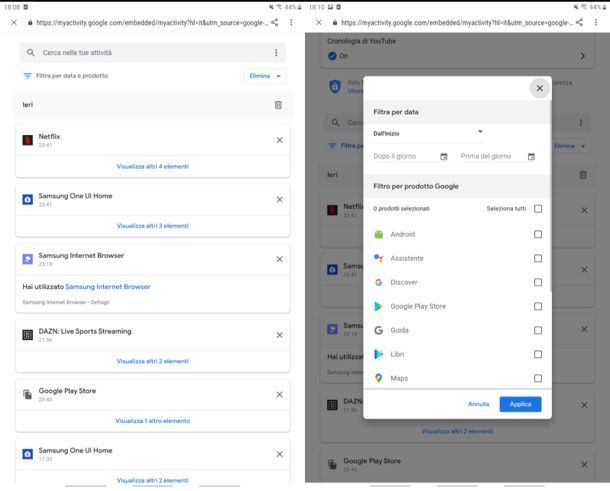The width and height of the screenshot is (610, 491).
Task: Expand the left 'Elimina' dropdown
Action: [265, 76]
